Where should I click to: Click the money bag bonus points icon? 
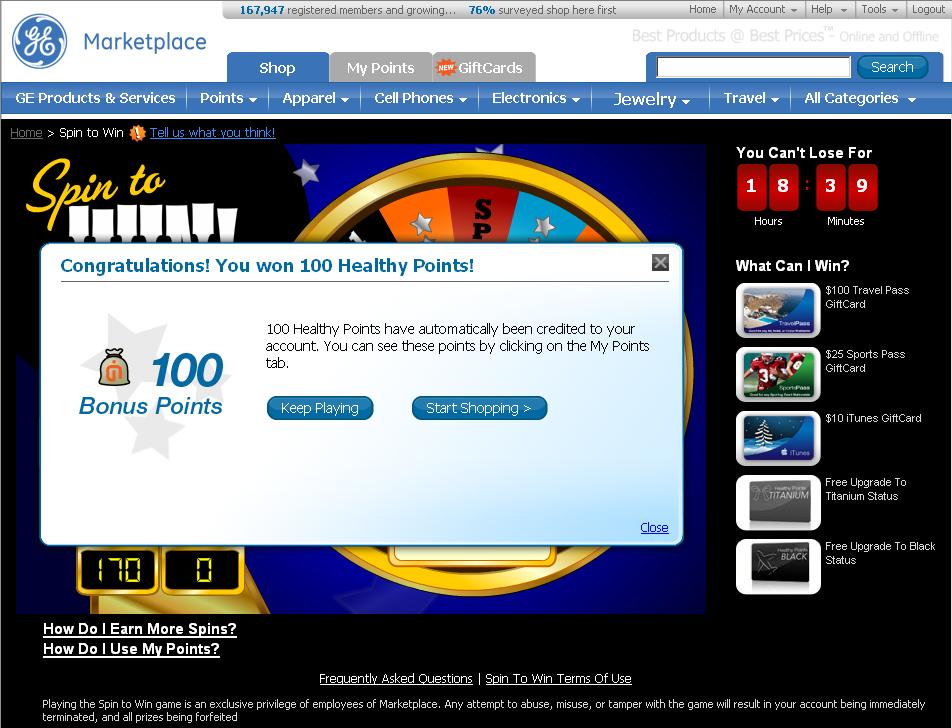click(x=114, y=367)
